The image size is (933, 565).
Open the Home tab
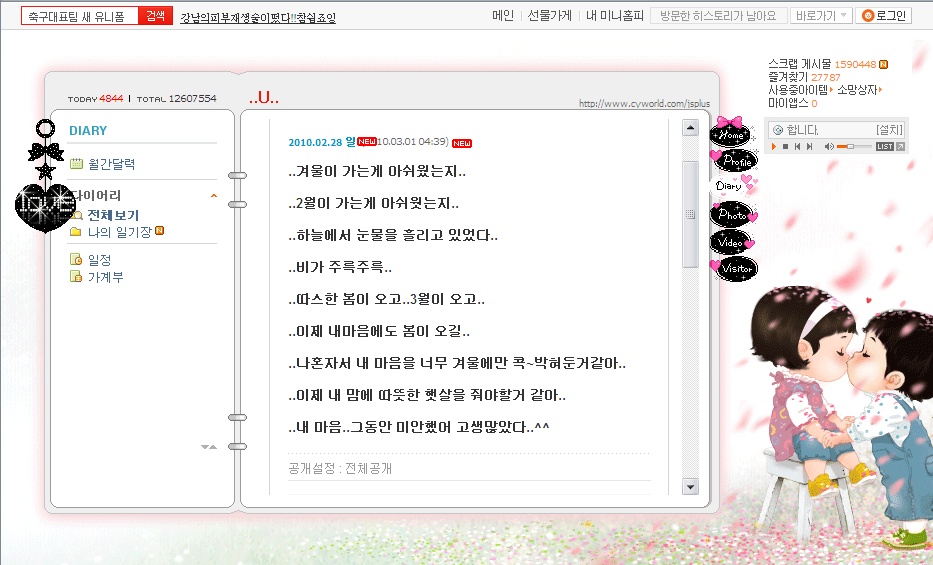pos(730,133)
